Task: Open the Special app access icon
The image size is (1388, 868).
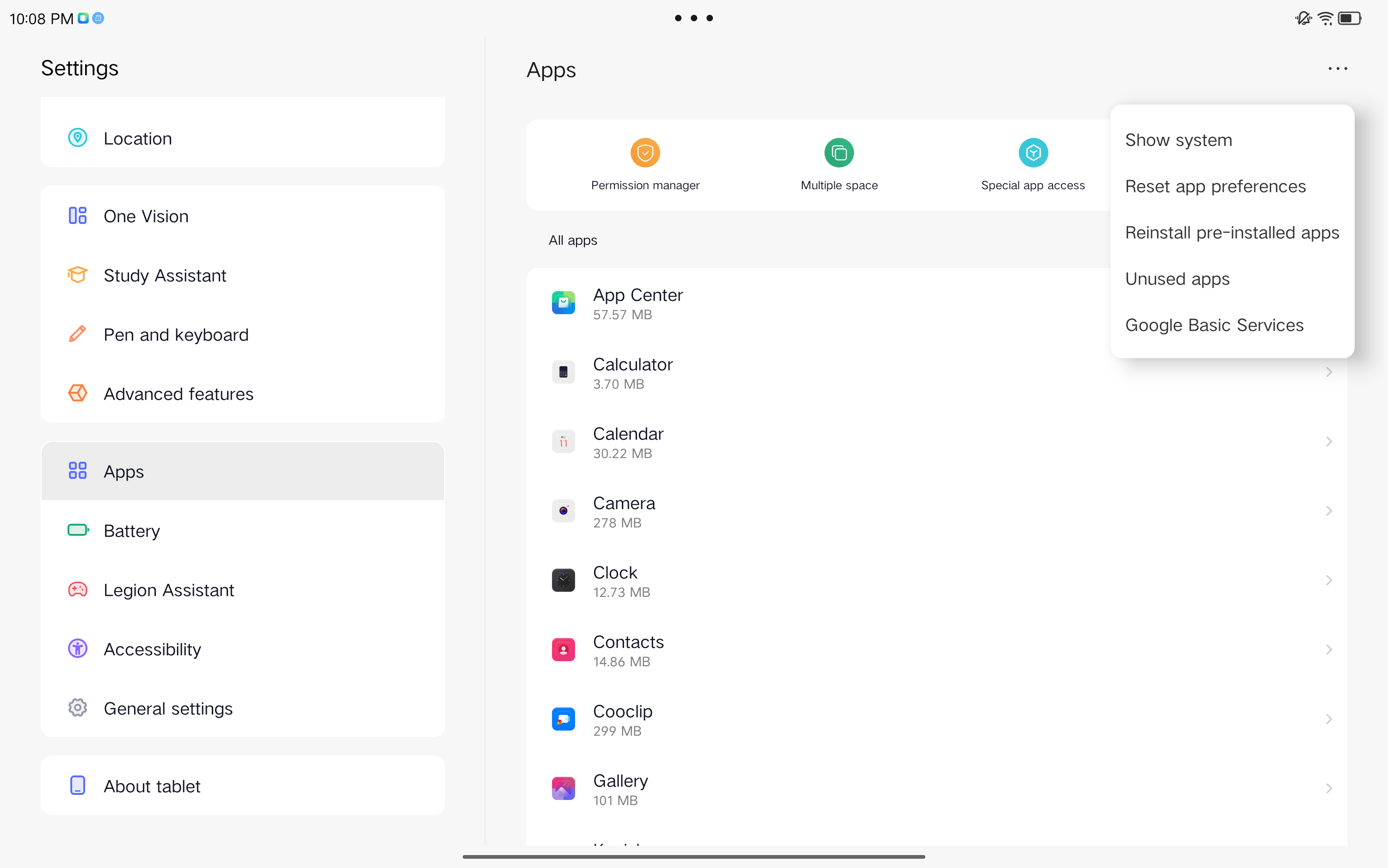Action: click(x=1033, y=153)
